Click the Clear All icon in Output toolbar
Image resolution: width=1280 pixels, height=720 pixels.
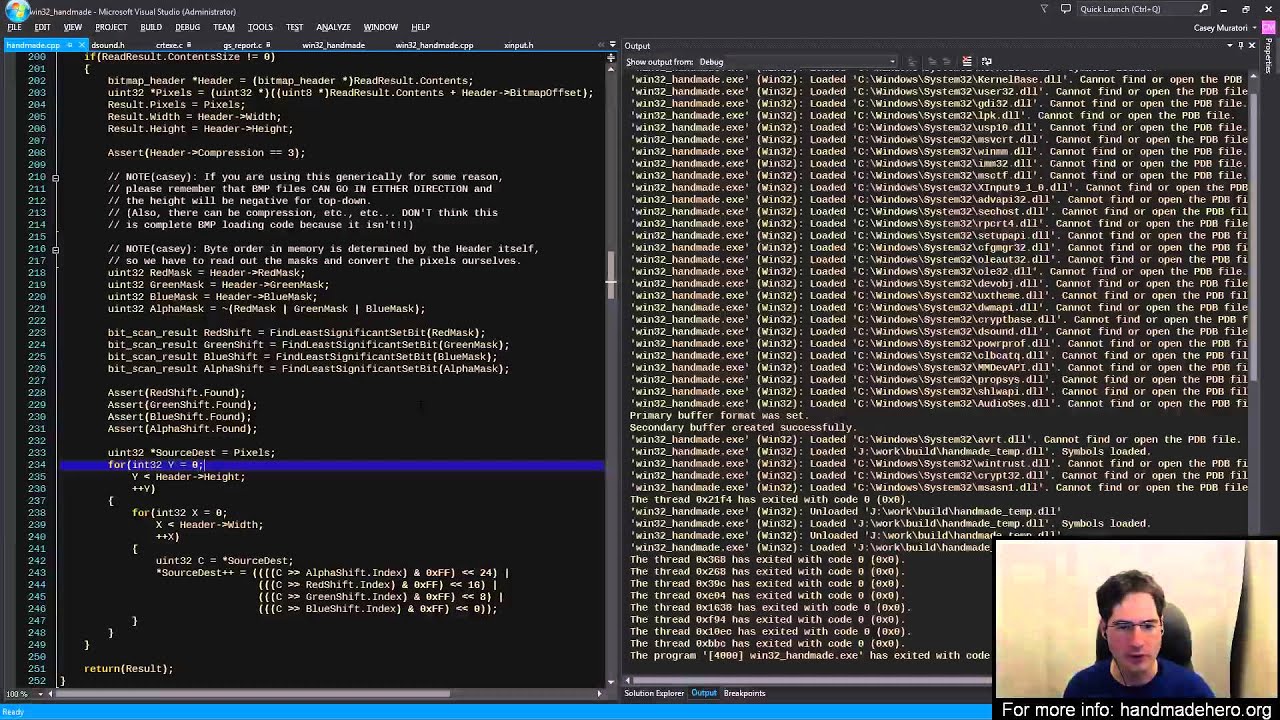(x=967, y=61)
